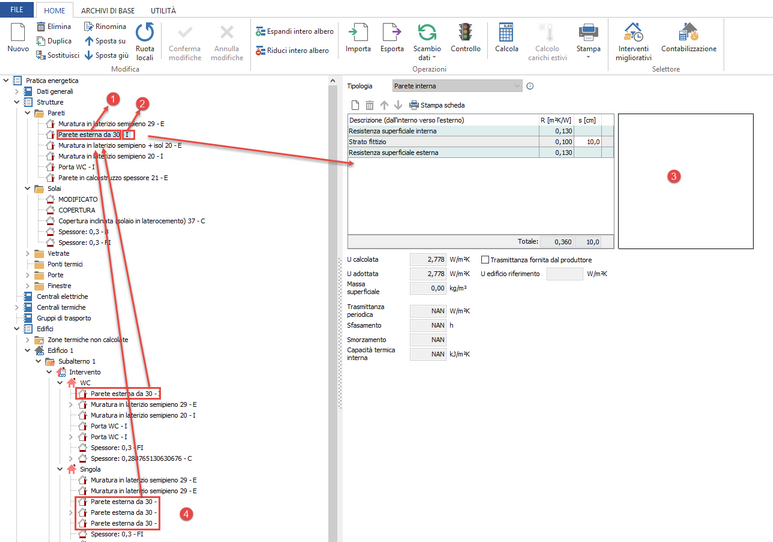Collapse the Solai folder
Viewport: 773px width, 542px height.
pyautogui.click(x=27, y=188)
